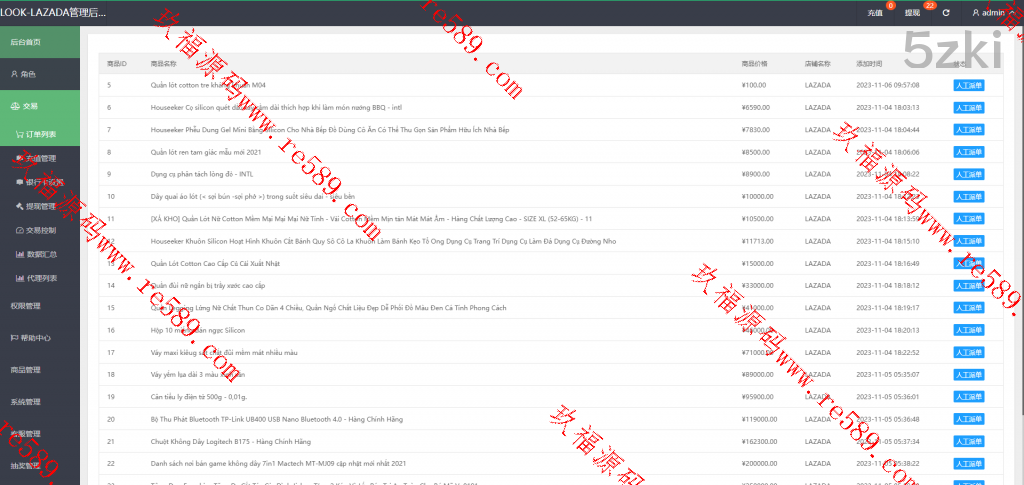Click the refresh icon in top bar
This screenshot has height=485, width=1024.
pos(945,13)
